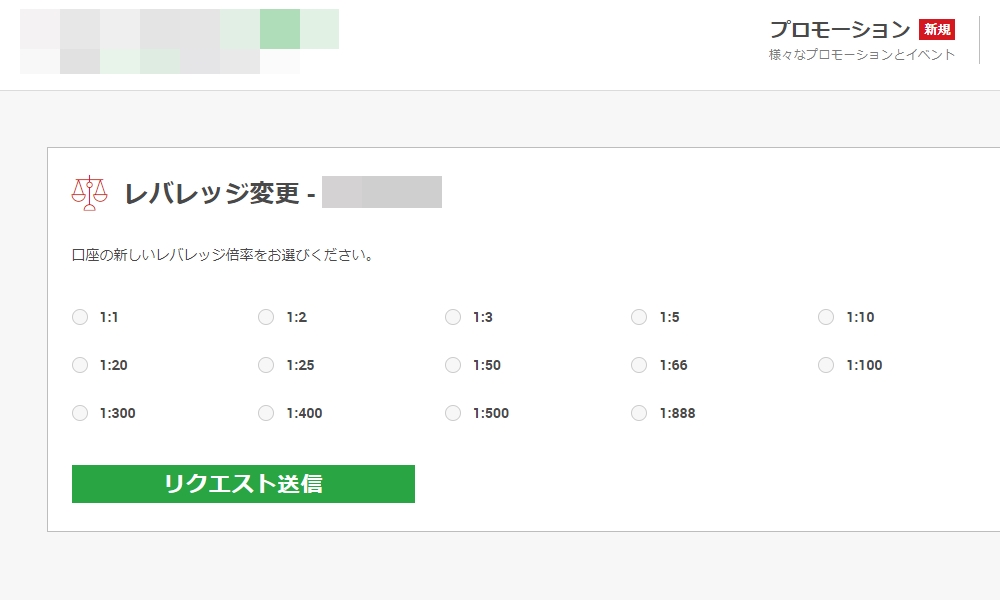Select the 1:10 leverage ratio

[x=826, y=317]
